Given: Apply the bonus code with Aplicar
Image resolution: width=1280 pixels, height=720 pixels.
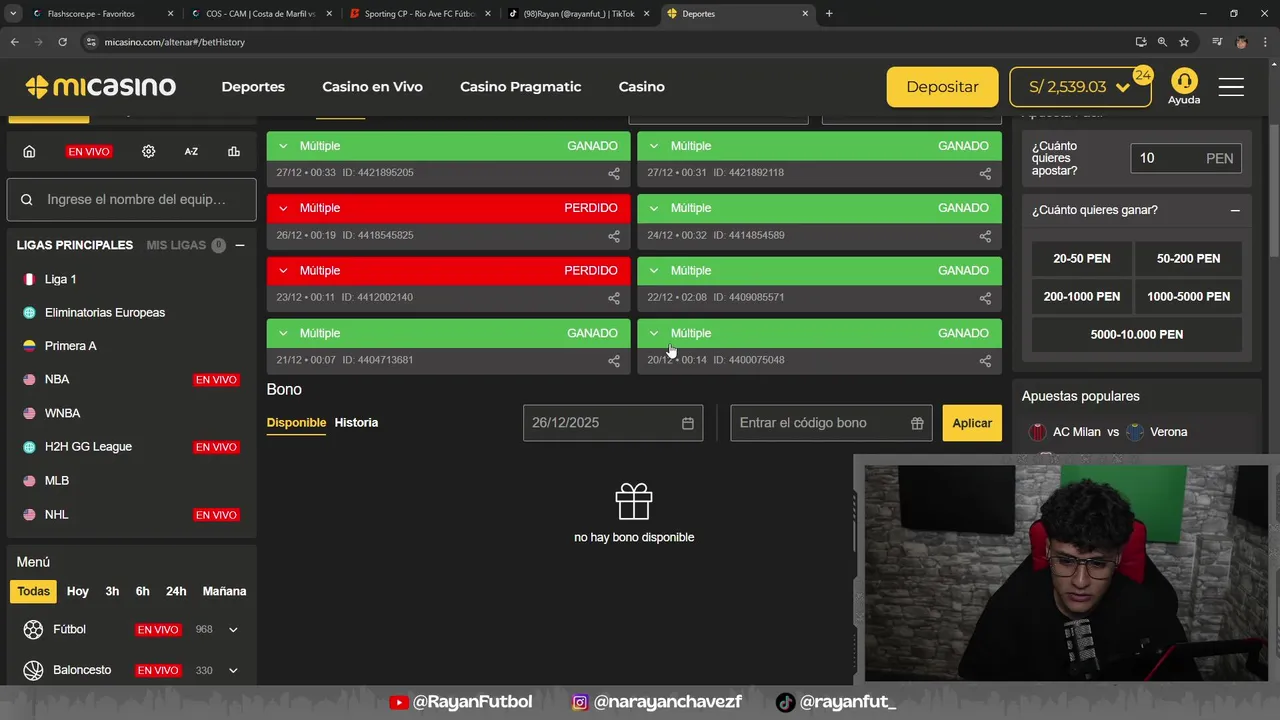Looking at the screenshot, I should pos(972,423).
